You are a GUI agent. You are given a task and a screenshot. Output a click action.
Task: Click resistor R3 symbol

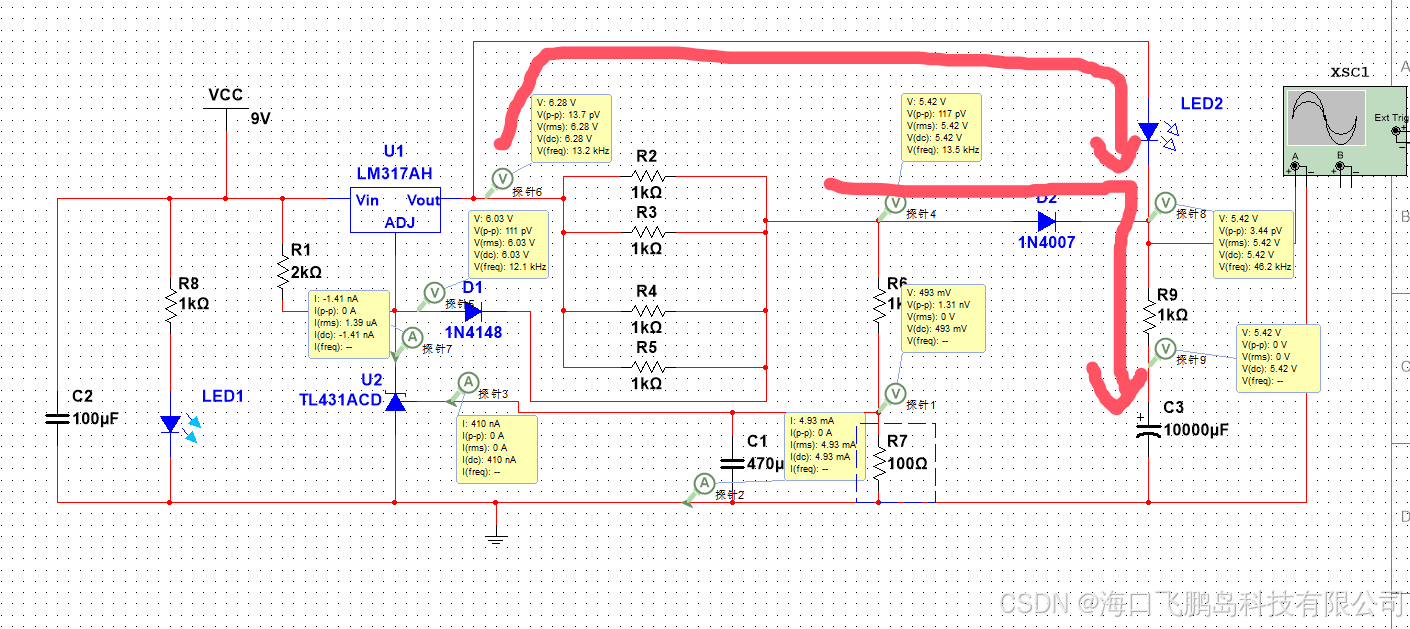click(646, 232)
